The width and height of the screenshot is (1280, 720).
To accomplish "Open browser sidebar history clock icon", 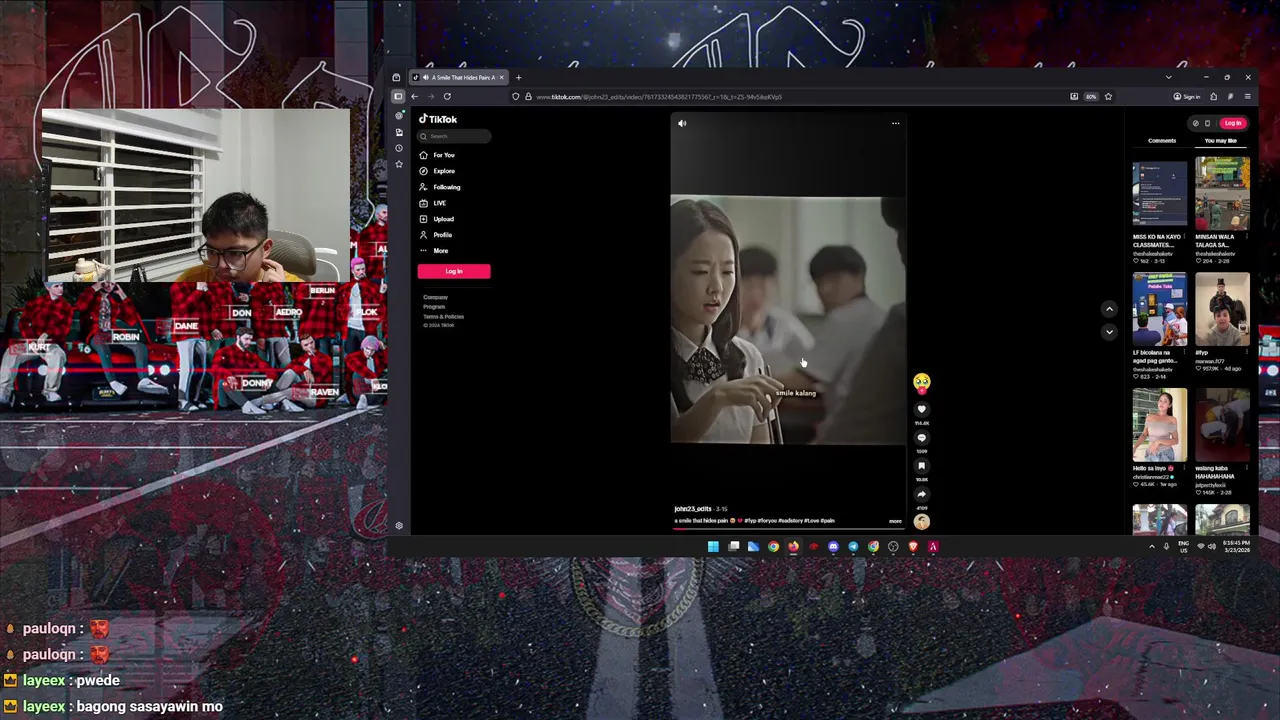I will coord(399,148).
